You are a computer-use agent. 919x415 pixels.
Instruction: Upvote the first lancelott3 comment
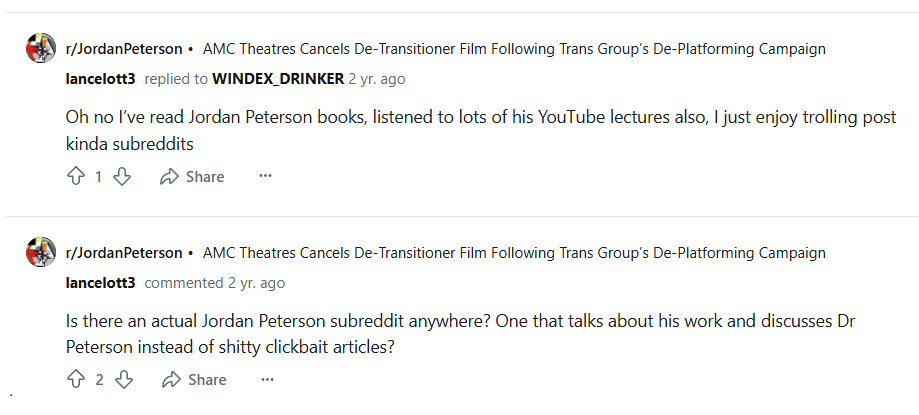click(76, 176)
